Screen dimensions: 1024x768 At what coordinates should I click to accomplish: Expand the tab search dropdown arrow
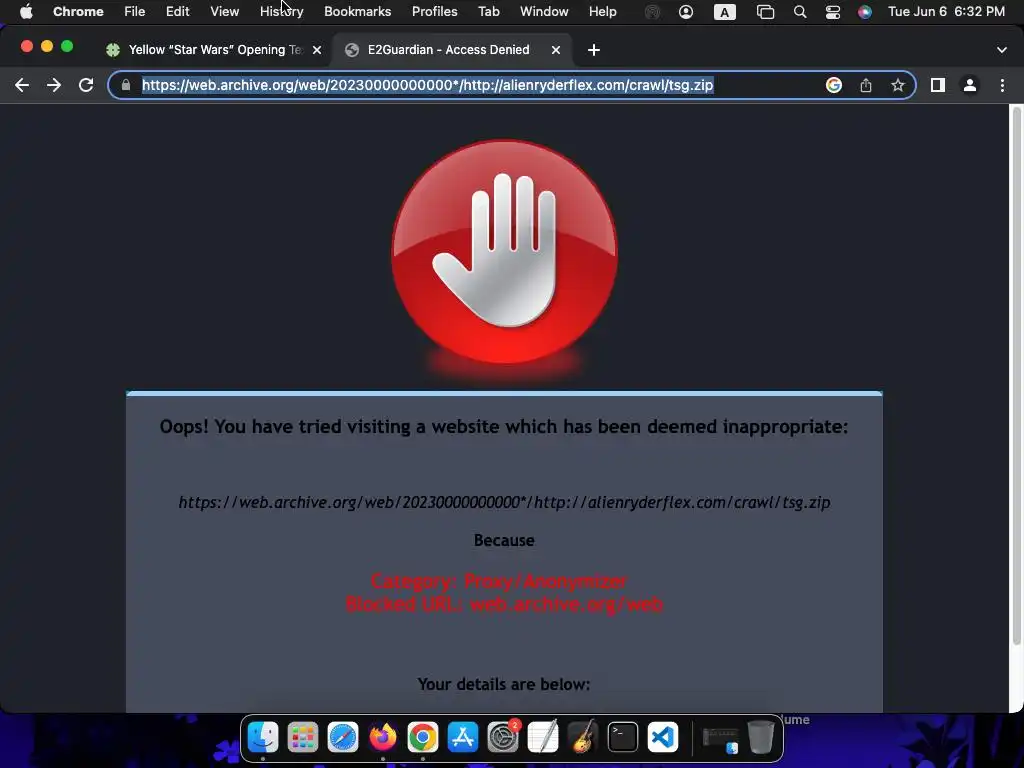[x=1002, y=50]
